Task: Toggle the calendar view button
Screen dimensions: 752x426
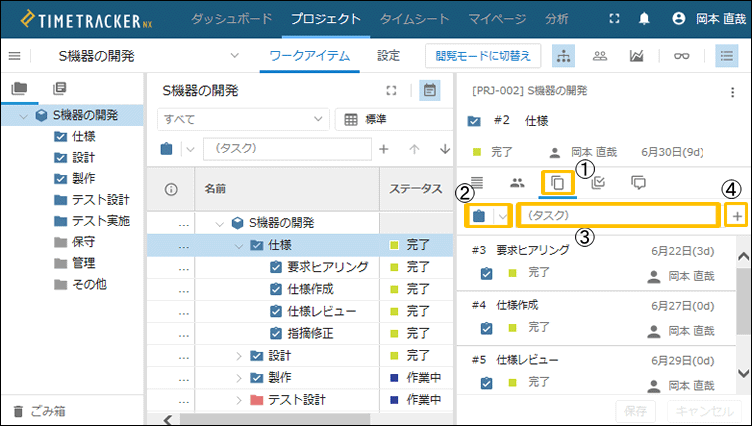Action: pyautogui.click(x=430, y=90)
